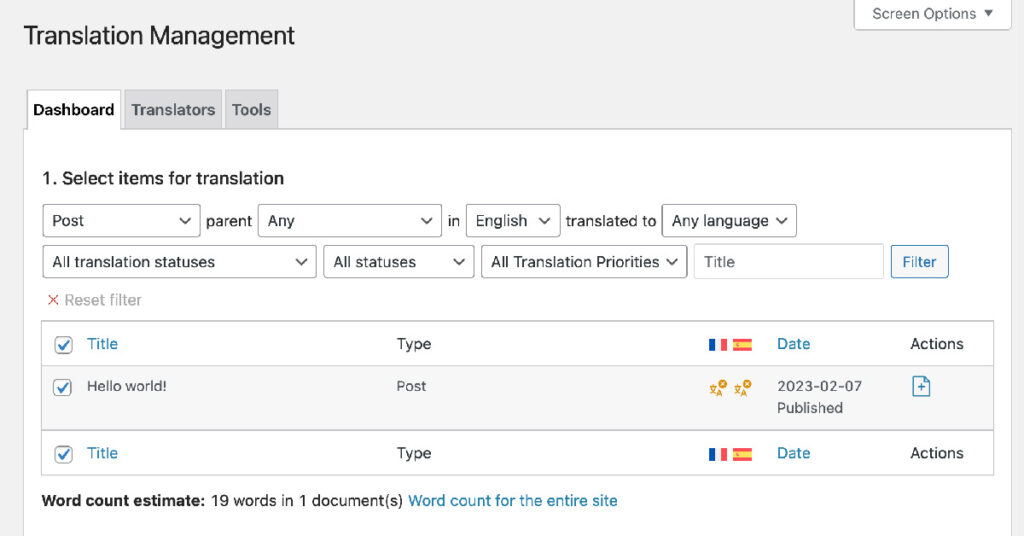Expand the English source language dropdown
Image resolution: width=1024 pixels, height=536 pixels.
point(512,221)
